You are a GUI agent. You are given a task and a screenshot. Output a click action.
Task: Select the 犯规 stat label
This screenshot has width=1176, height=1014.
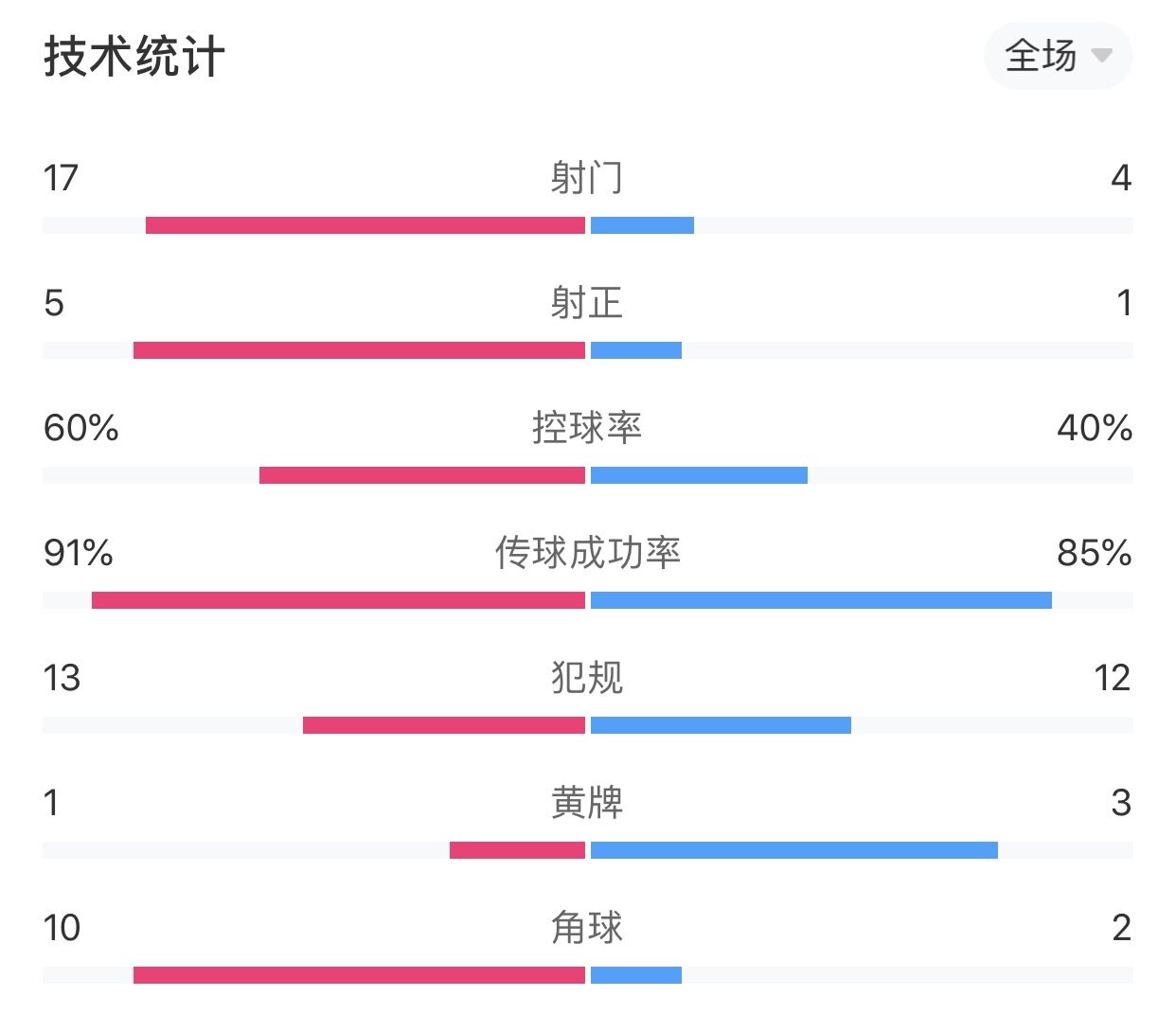coord(587,678)
